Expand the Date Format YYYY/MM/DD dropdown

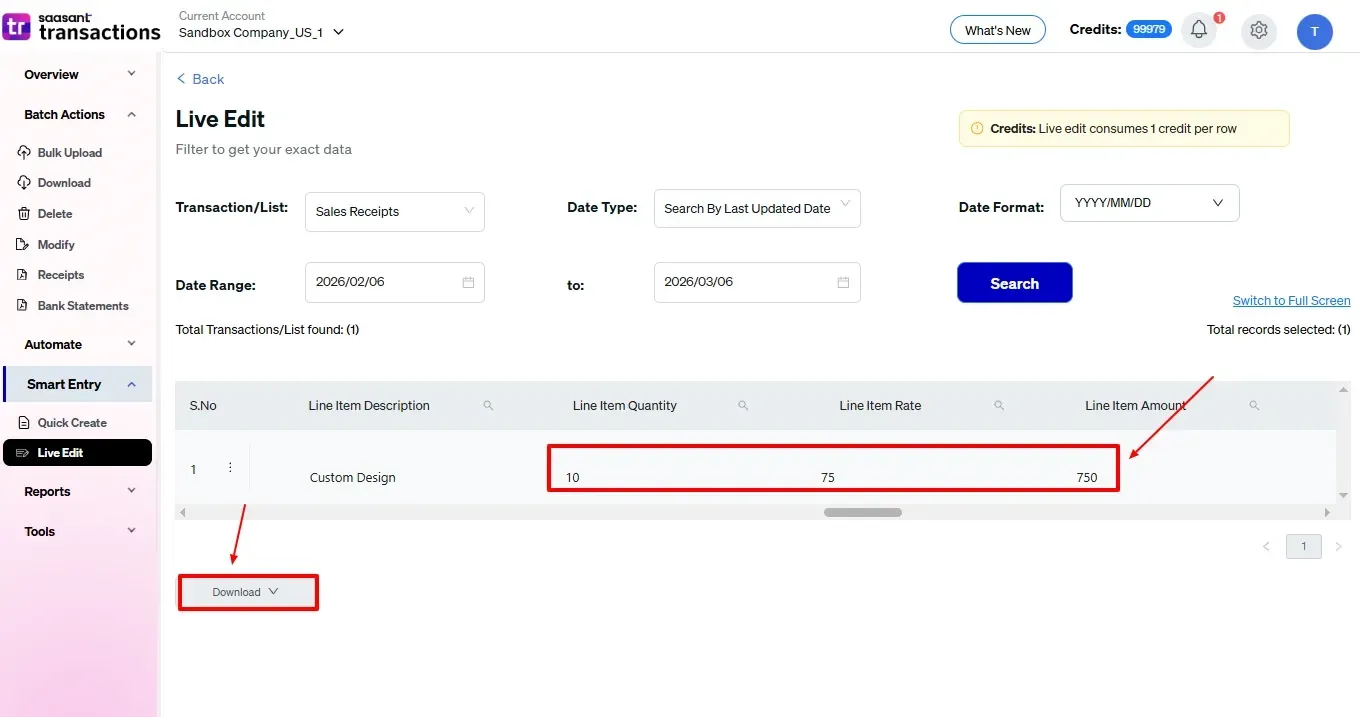tap(1149, 203)
